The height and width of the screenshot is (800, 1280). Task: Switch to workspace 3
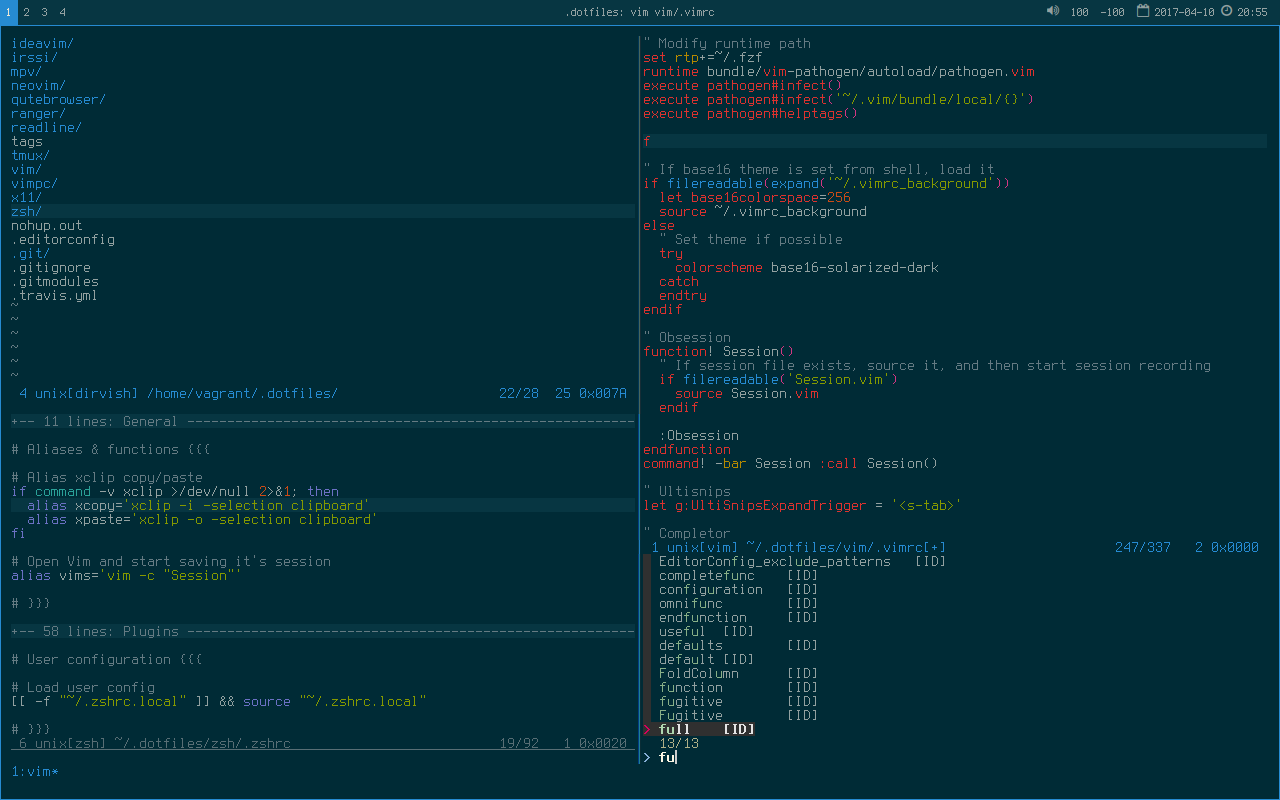[45, 12]
